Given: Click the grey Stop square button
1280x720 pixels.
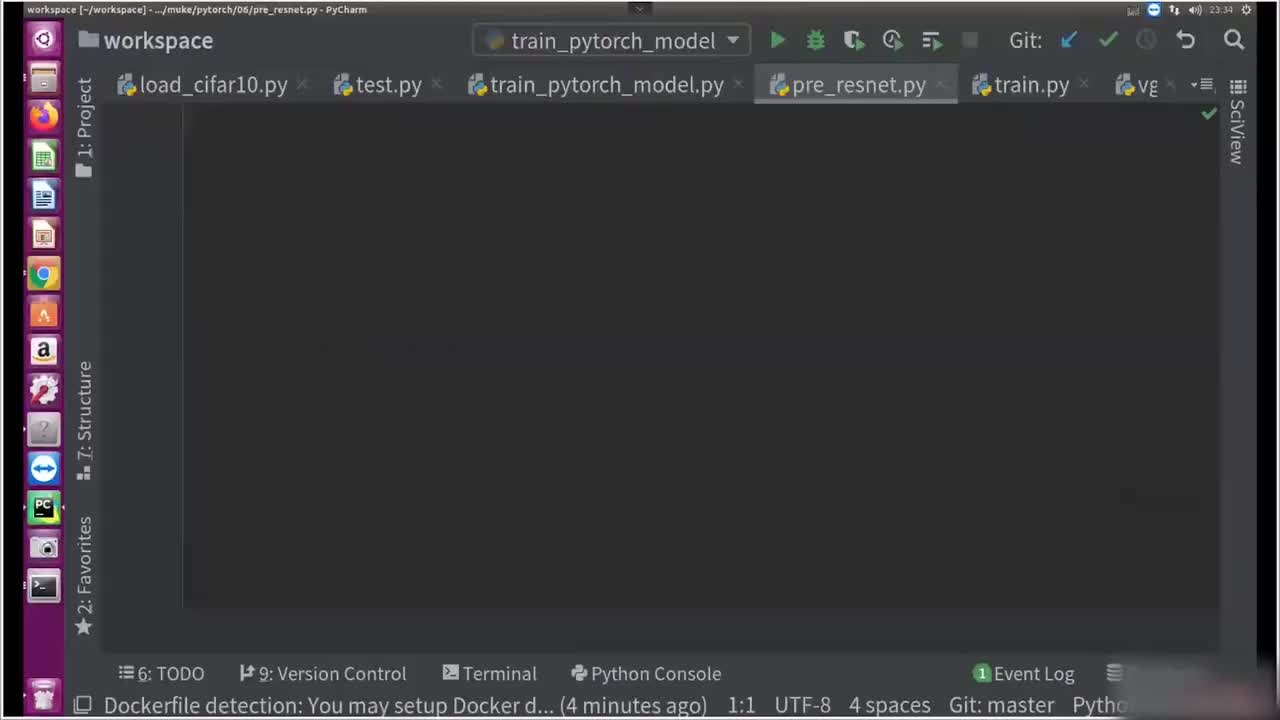Looking at the screenshot, I should click(969, 41).
